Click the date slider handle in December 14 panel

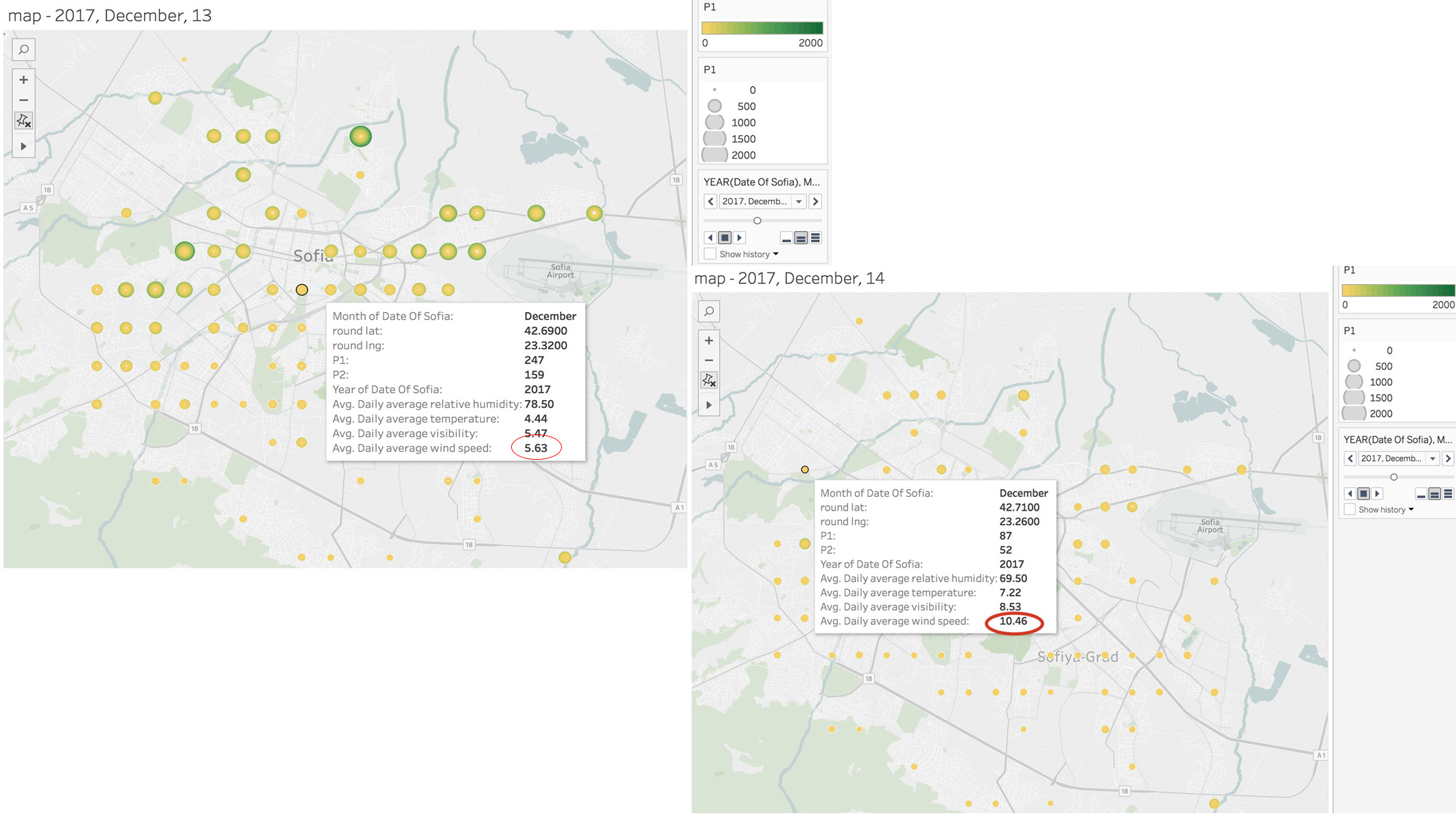(x=1394, y=477)
